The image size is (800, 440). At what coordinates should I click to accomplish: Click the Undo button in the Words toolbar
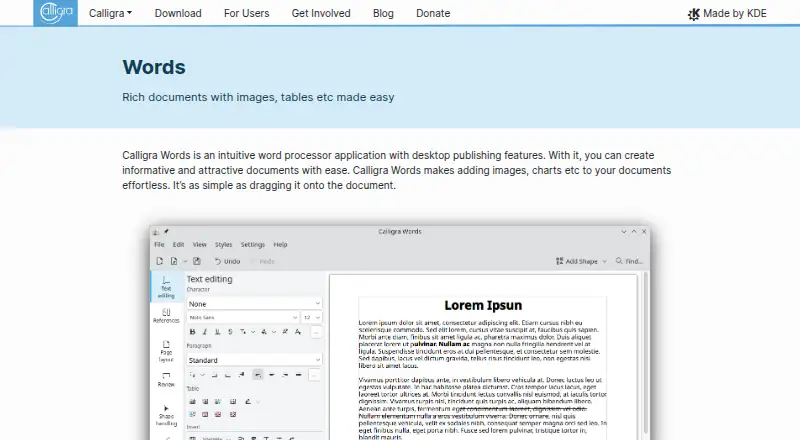(228, 261)
